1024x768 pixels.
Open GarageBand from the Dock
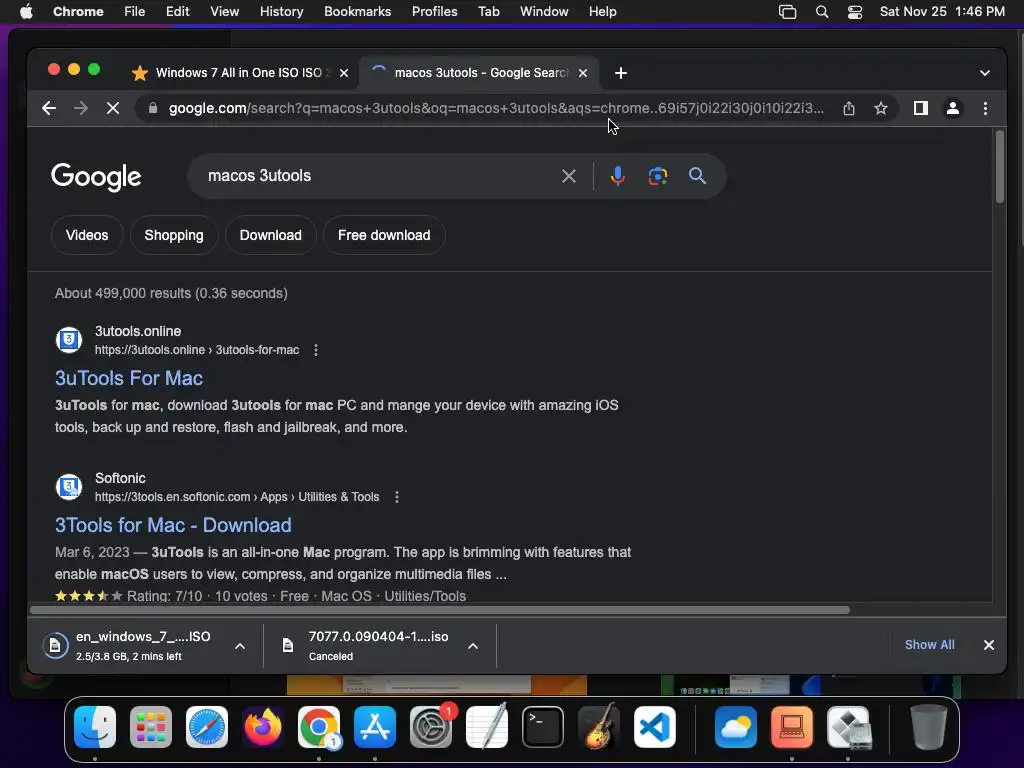599,727
